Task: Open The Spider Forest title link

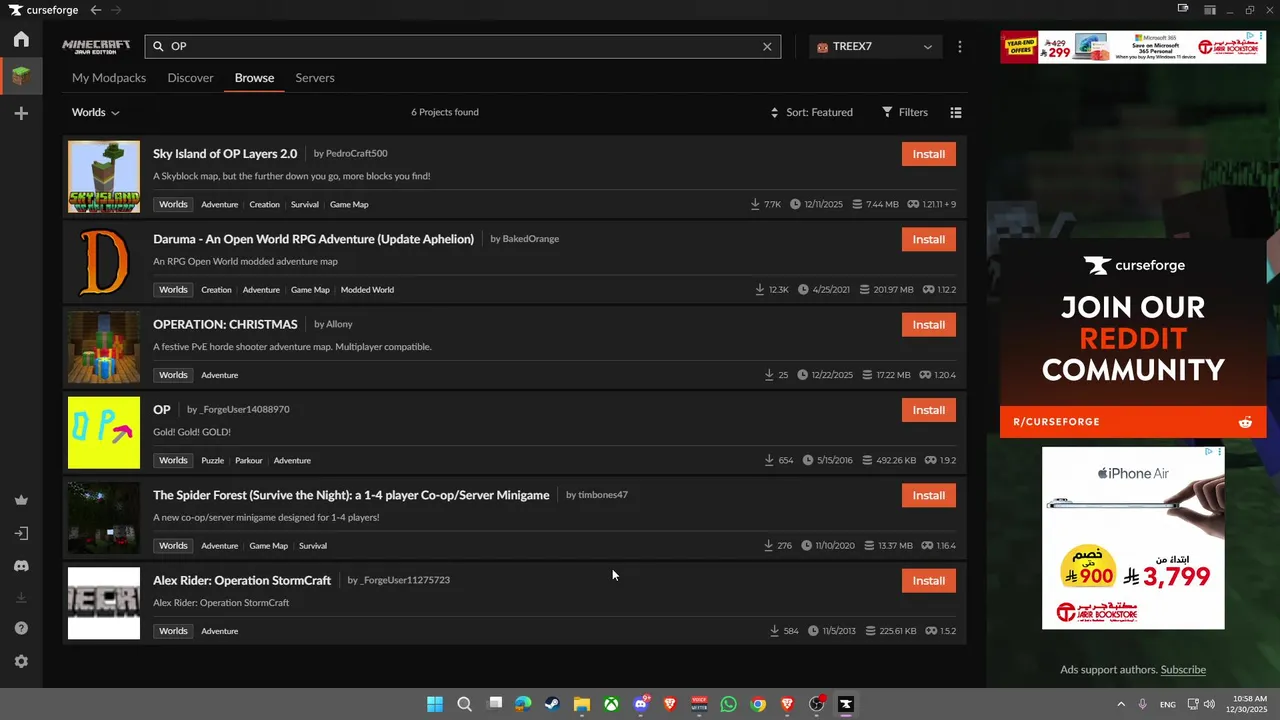Action: coord(351,495)
